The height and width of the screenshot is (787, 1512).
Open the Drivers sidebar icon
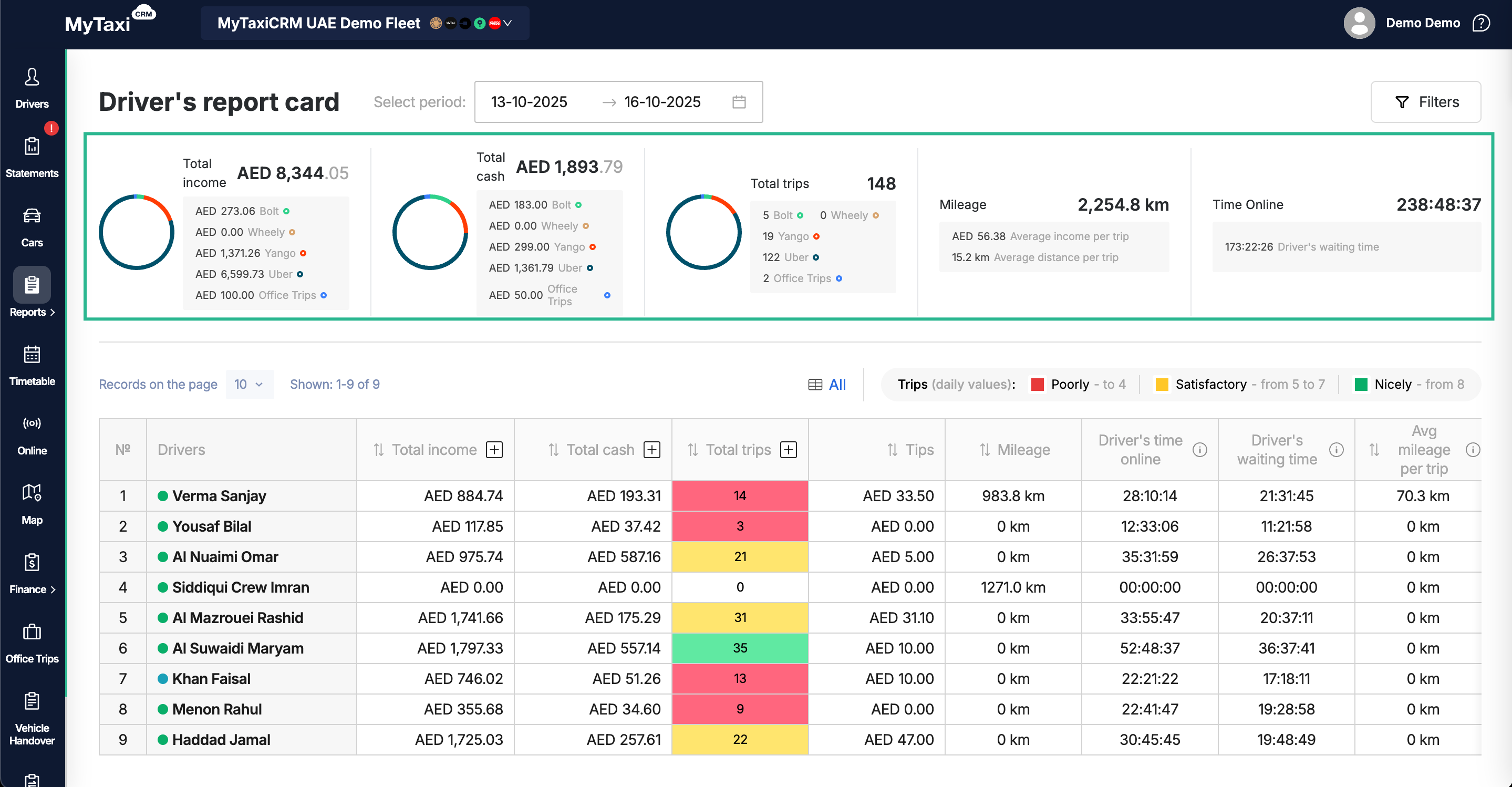pos(32,77)
